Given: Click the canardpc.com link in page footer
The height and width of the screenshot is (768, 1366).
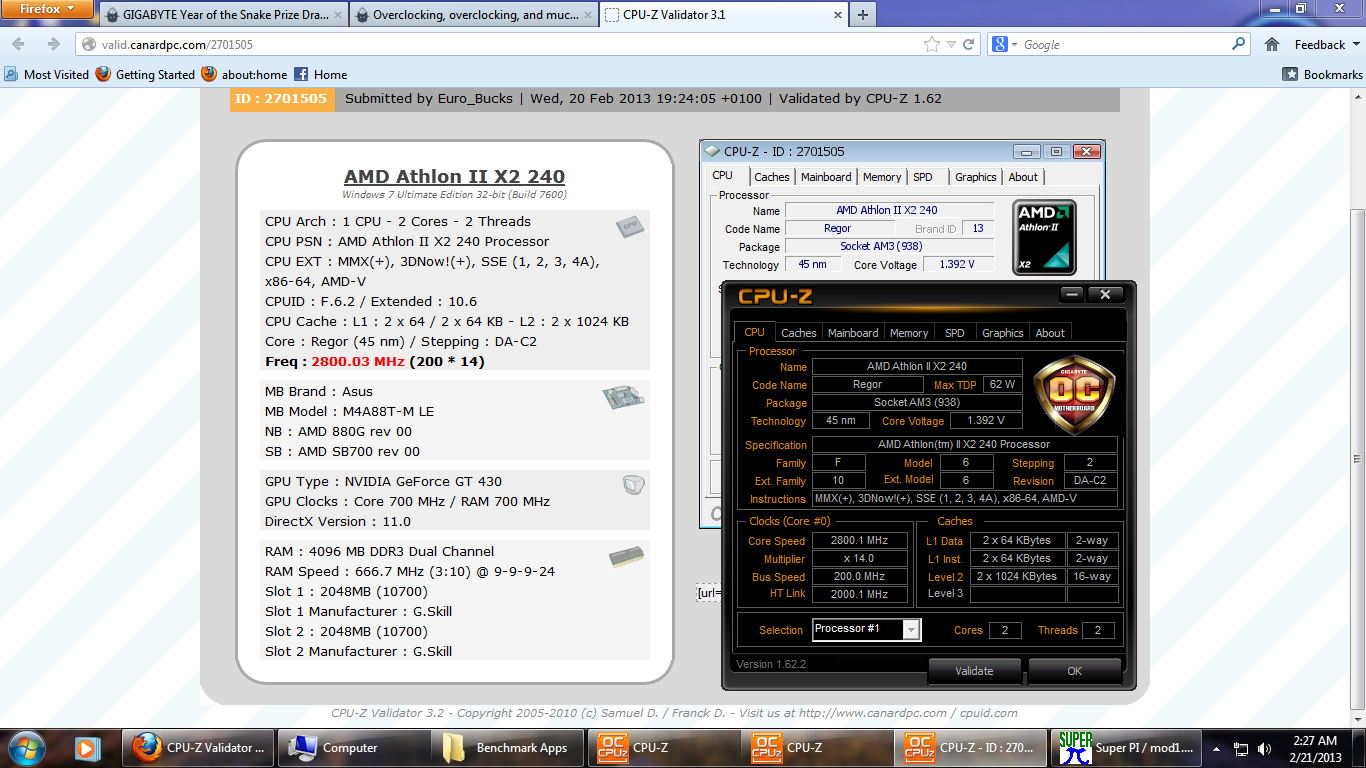Looking at the screenshot, I should click(x=871, y=713).
